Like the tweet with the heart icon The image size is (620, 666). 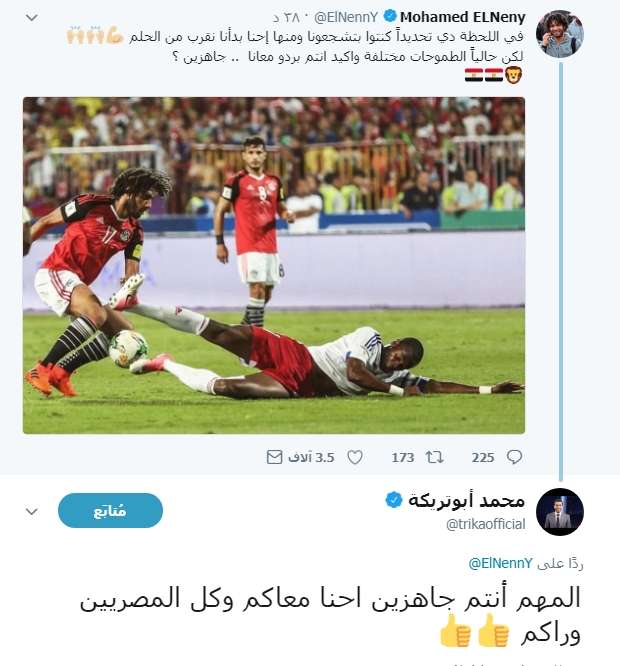[355, 457]
